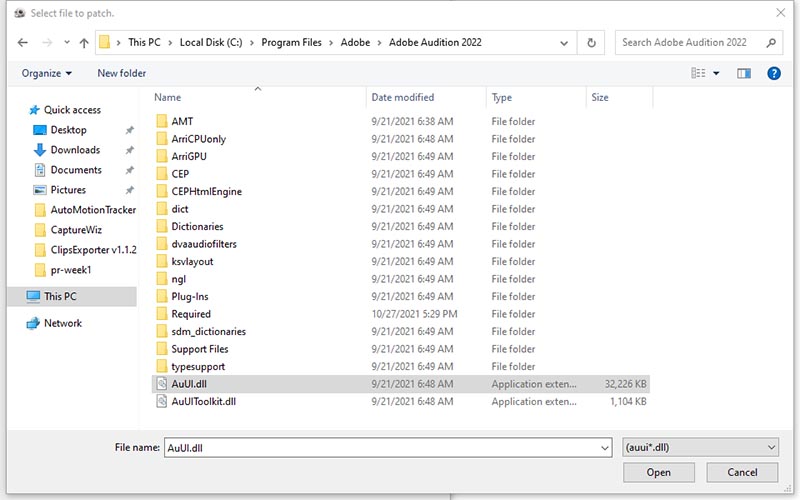This screenshot has width=800, height=500.
Task: Select the dvaaudiofilters folder
Action: [204, 244]
